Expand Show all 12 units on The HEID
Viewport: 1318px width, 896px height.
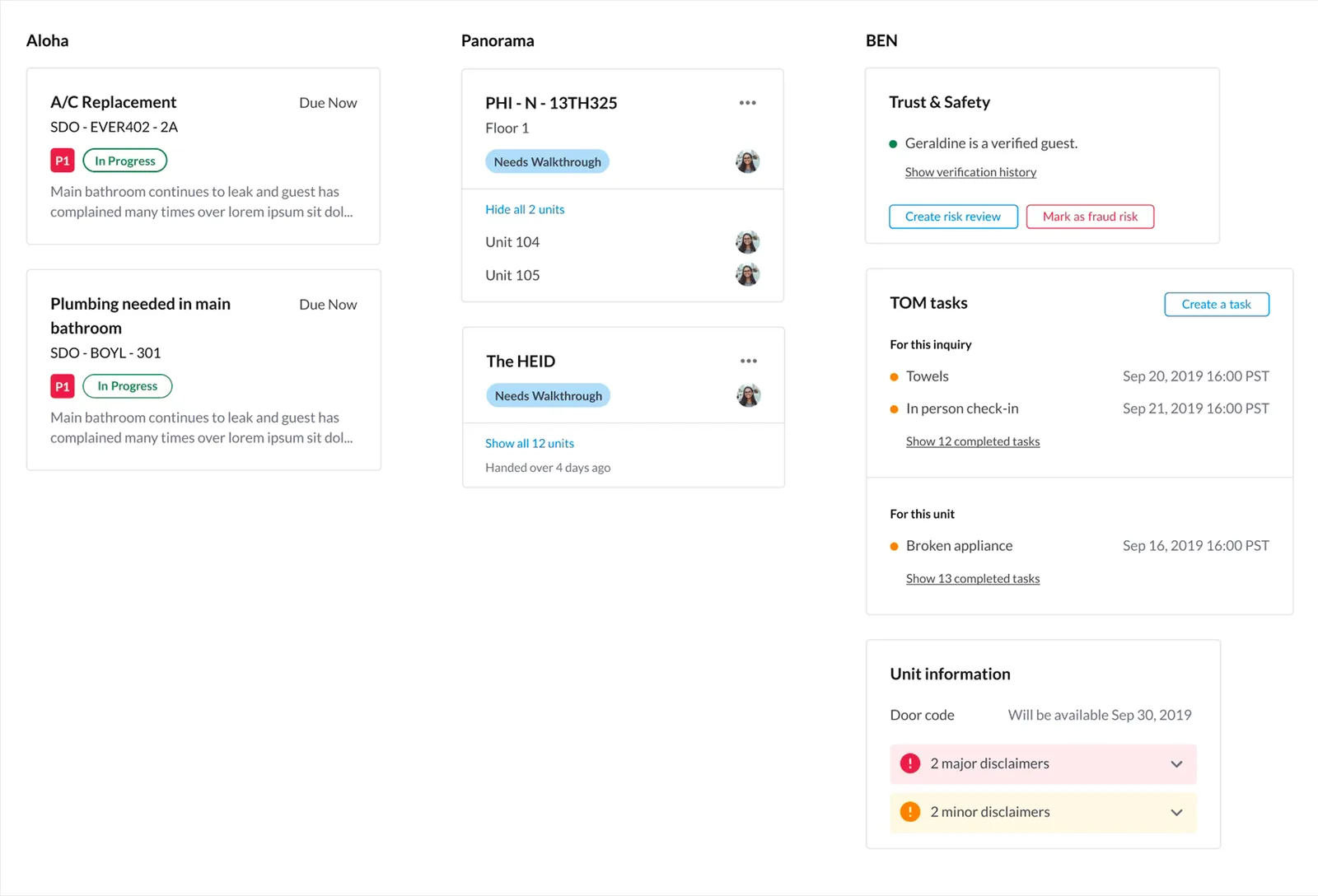pos(530,443)
